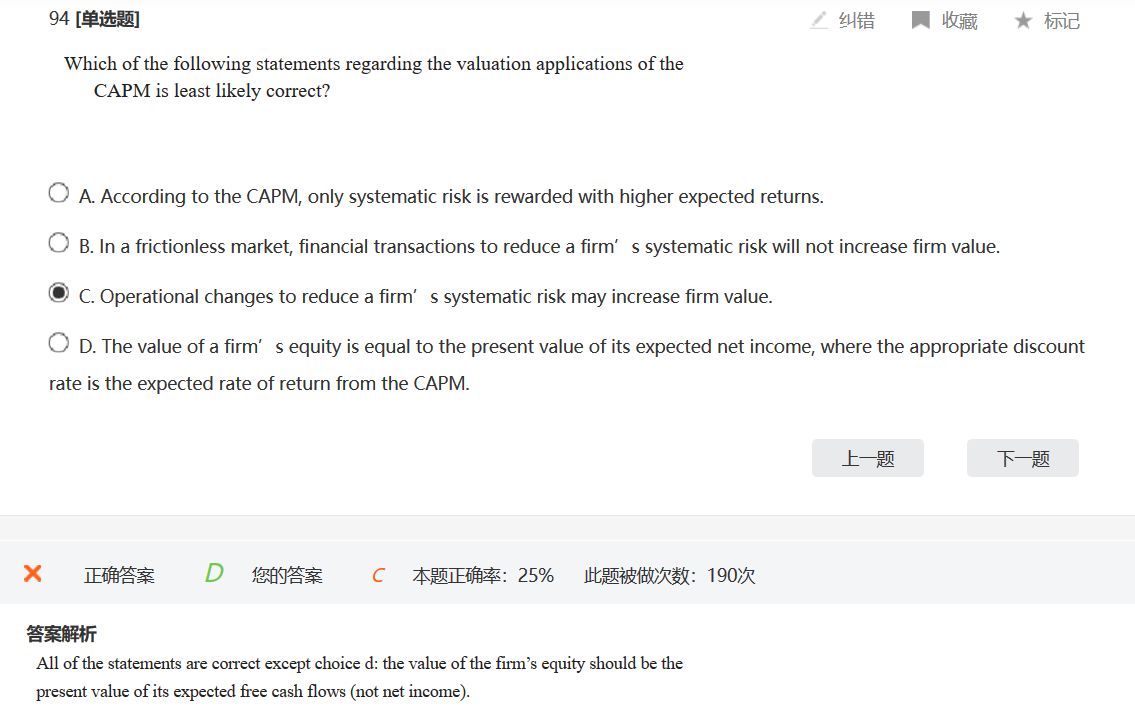
Task: Click the orange X wrong-answer icon
Action: [33, 574]
